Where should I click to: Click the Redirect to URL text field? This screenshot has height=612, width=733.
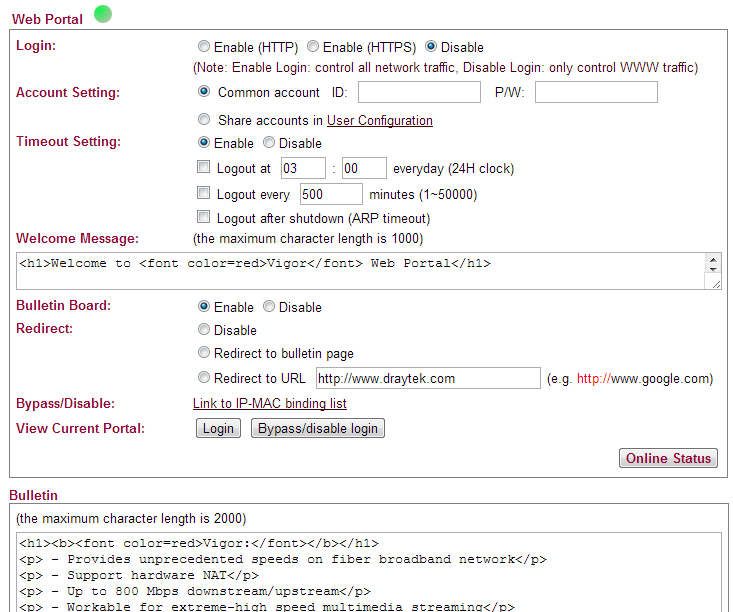[428, 378]
